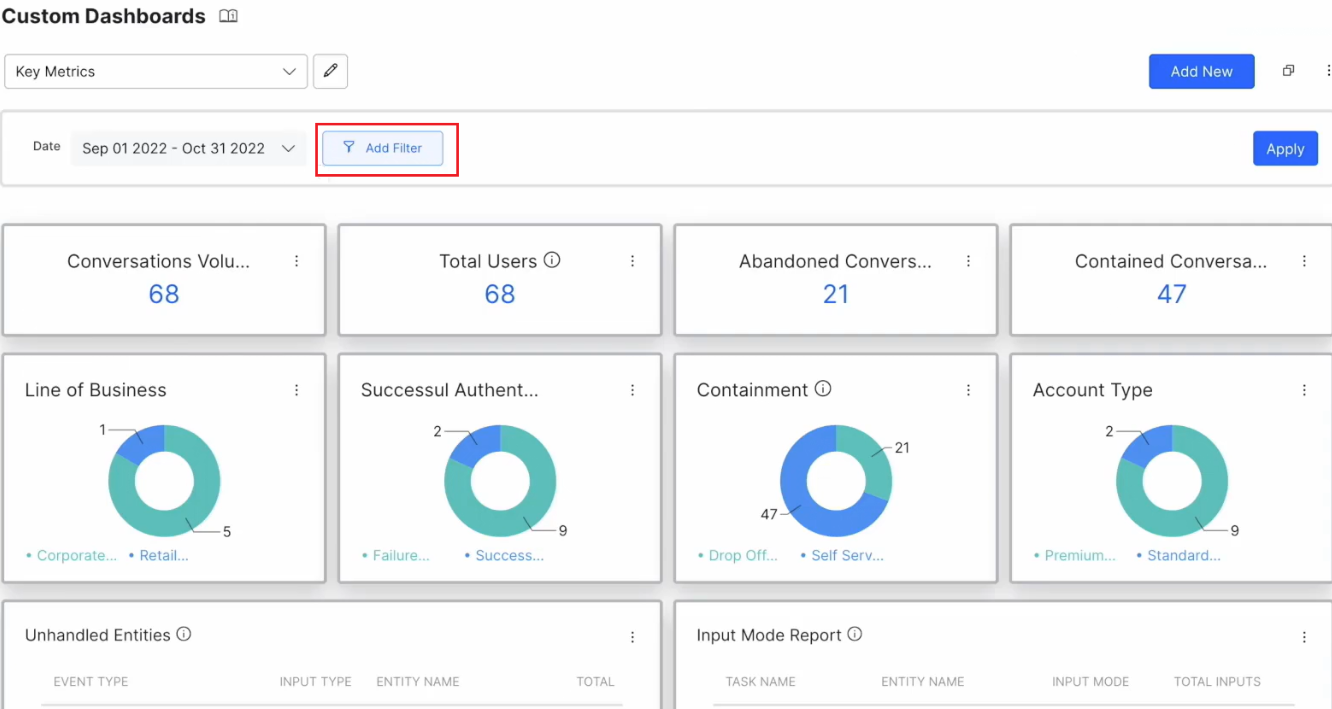The width and height of the screenshot is (1332, 709).
Task: Open the overflow ellipsis menu at the top right
Action: [1327, 70]
